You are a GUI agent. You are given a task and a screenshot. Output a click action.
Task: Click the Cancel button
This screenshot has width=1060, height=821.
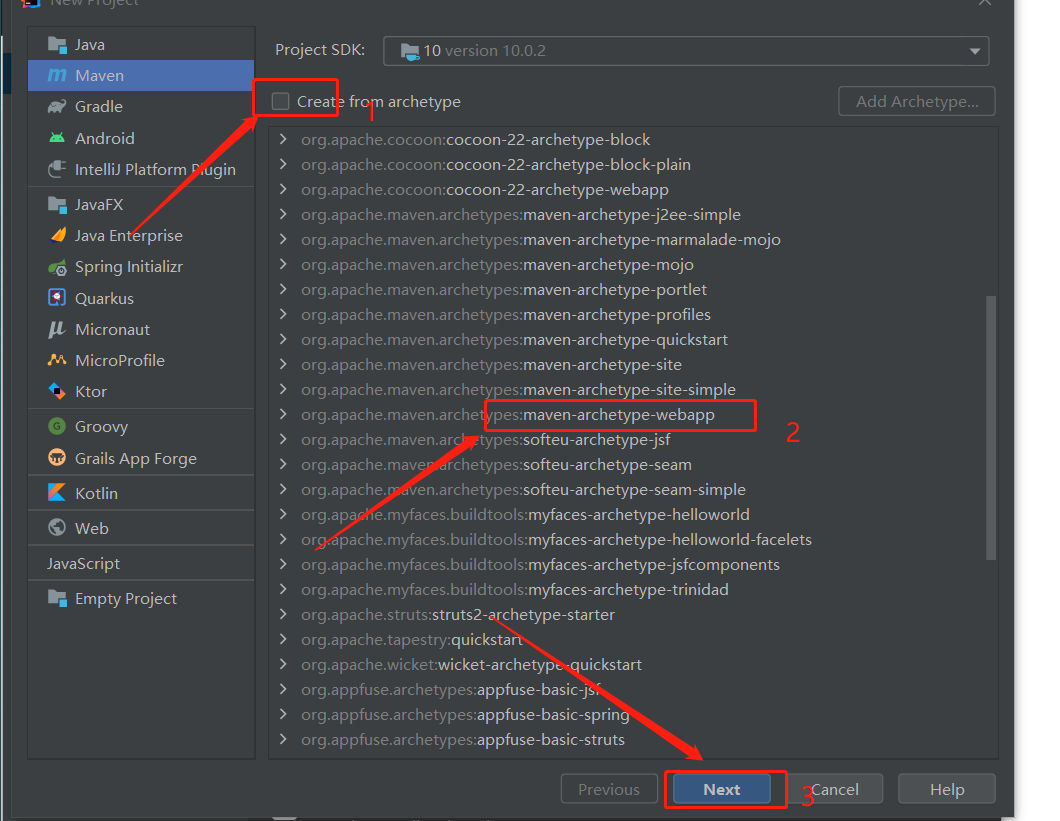tap(835, 789)
